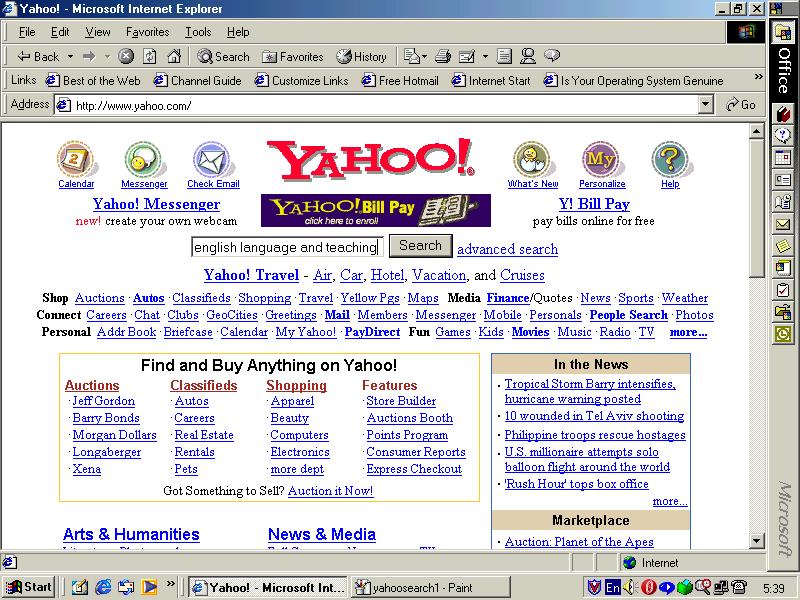Open the Back button history dropdown arrow
800x600 pixels.
coord(70,57)
